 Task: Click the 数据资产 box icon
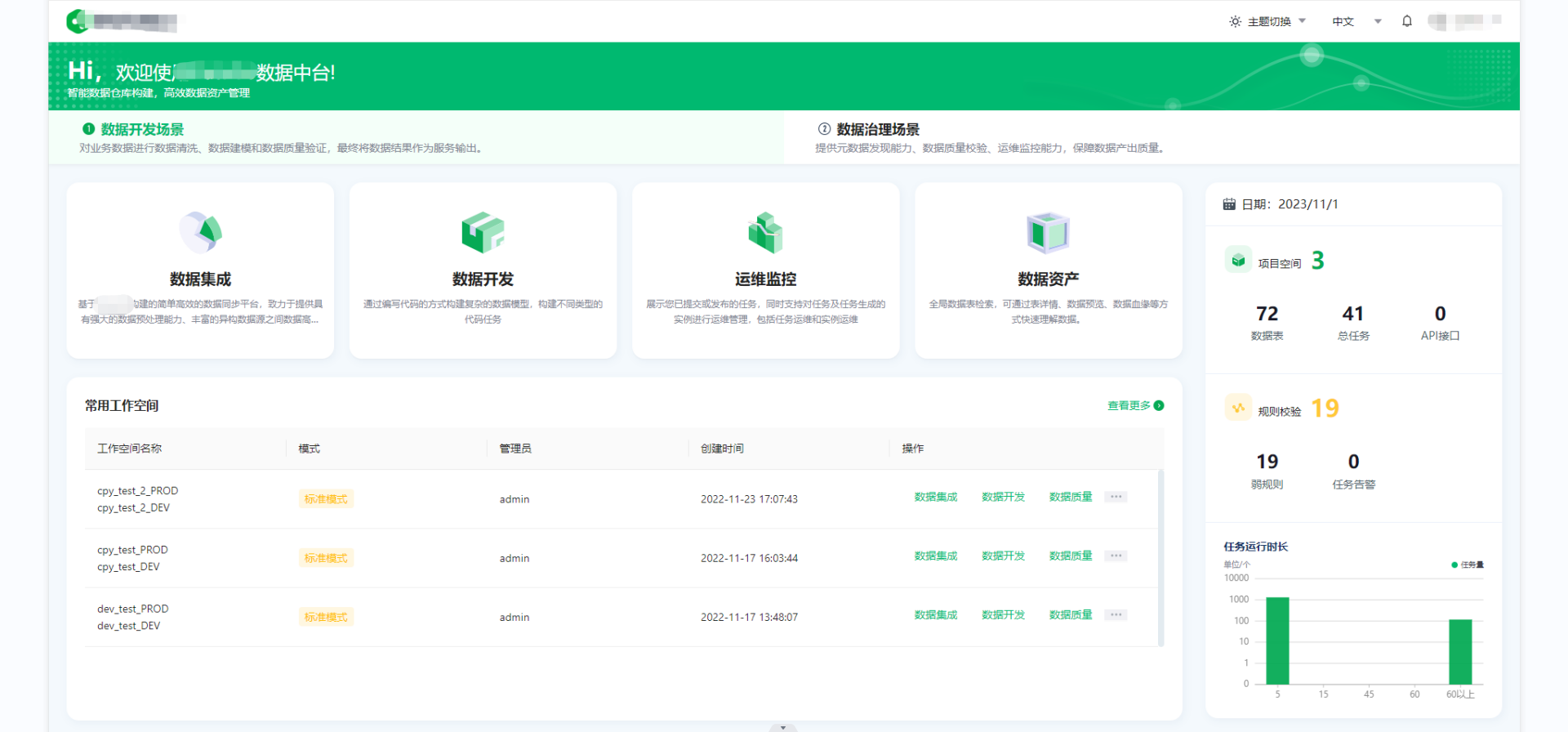pyautogui.click(x=1048, y=233)
